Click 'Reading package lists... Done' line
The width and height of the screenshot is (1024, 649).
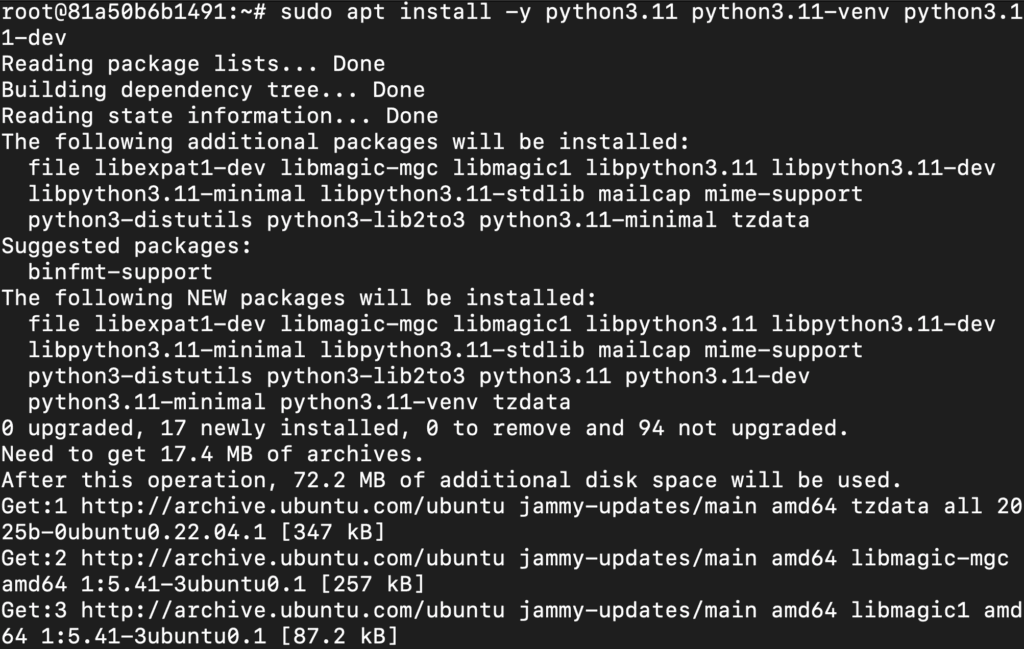click(193, 64)
